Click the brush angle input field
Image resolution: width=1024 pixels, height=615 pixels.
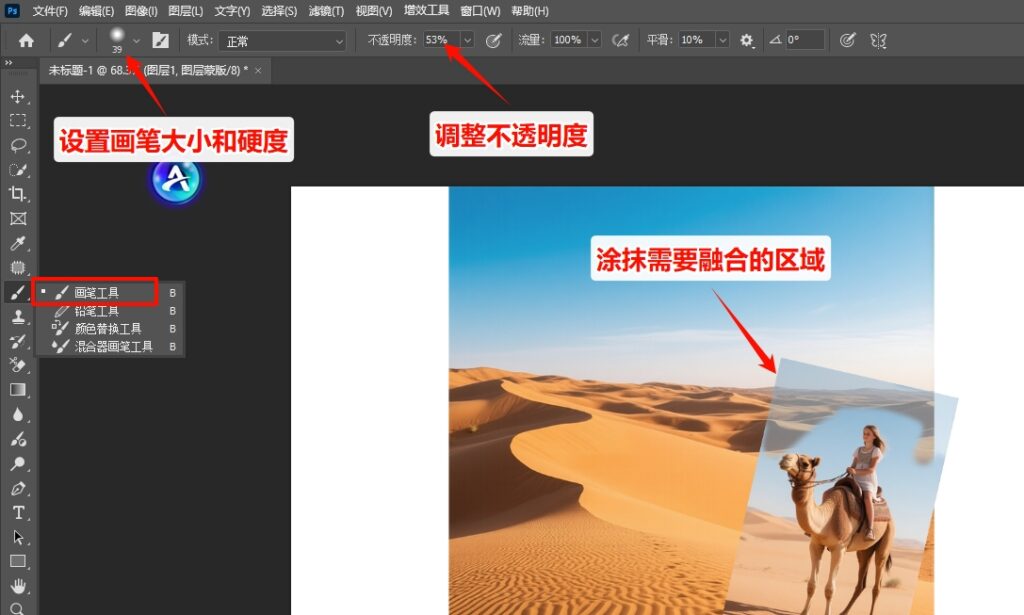tap(804, 41)
